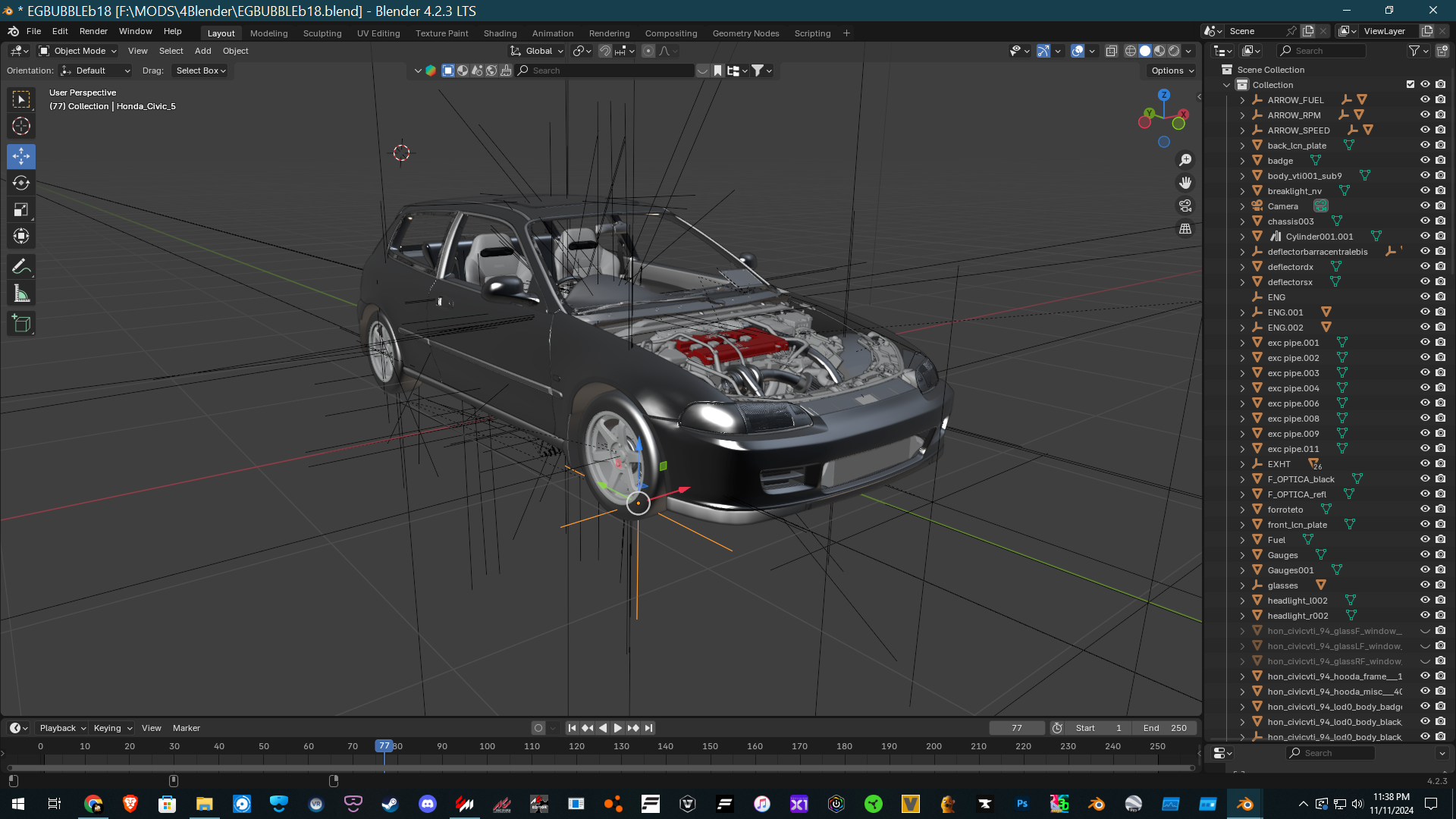
Task: Select the Measure tool
Action: (x=21, y=293)
